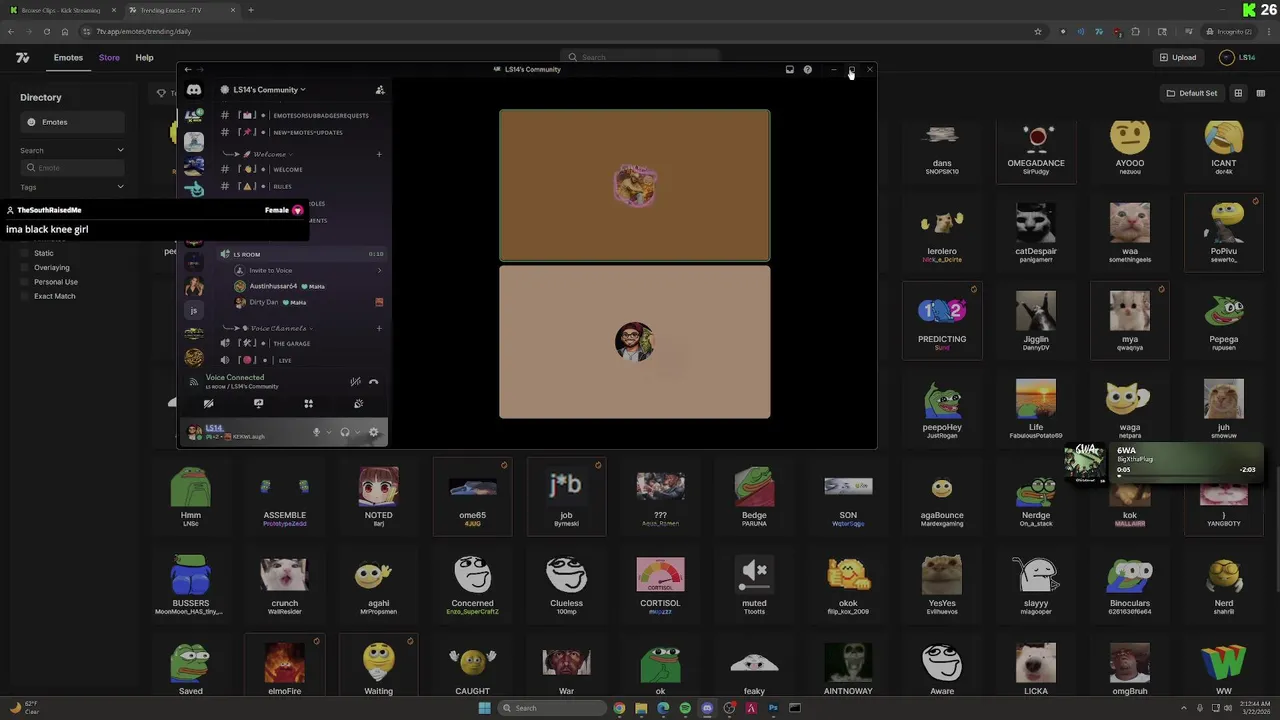
Task: Expand microphone input options arrow
Action: 327,432
